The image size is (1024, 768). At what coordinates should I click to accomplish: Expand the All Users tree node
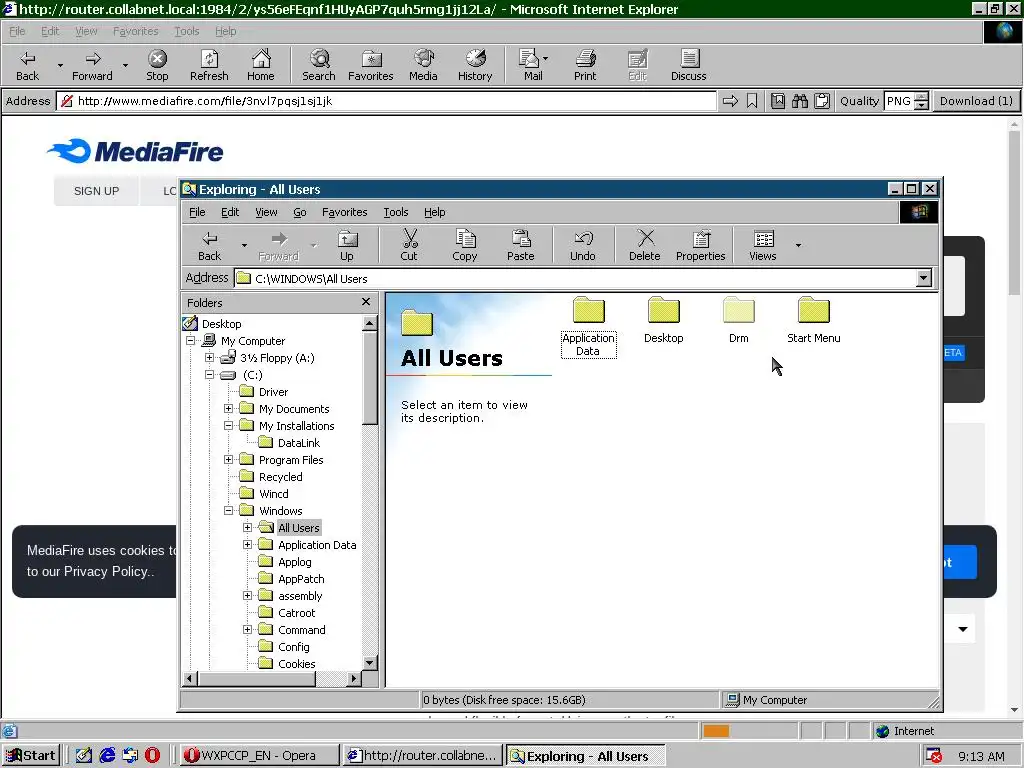(x=247, y=528)
